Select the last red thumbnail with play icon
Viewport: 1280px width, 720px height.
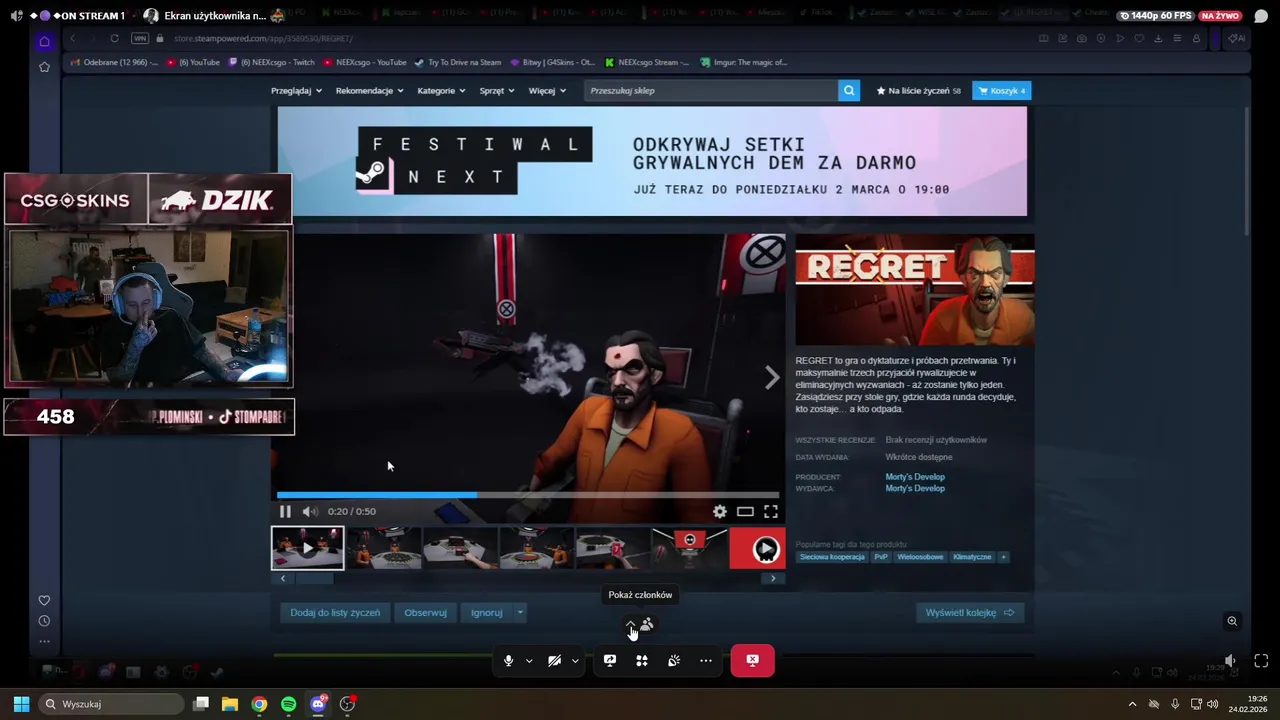click(x=758, y=548)
